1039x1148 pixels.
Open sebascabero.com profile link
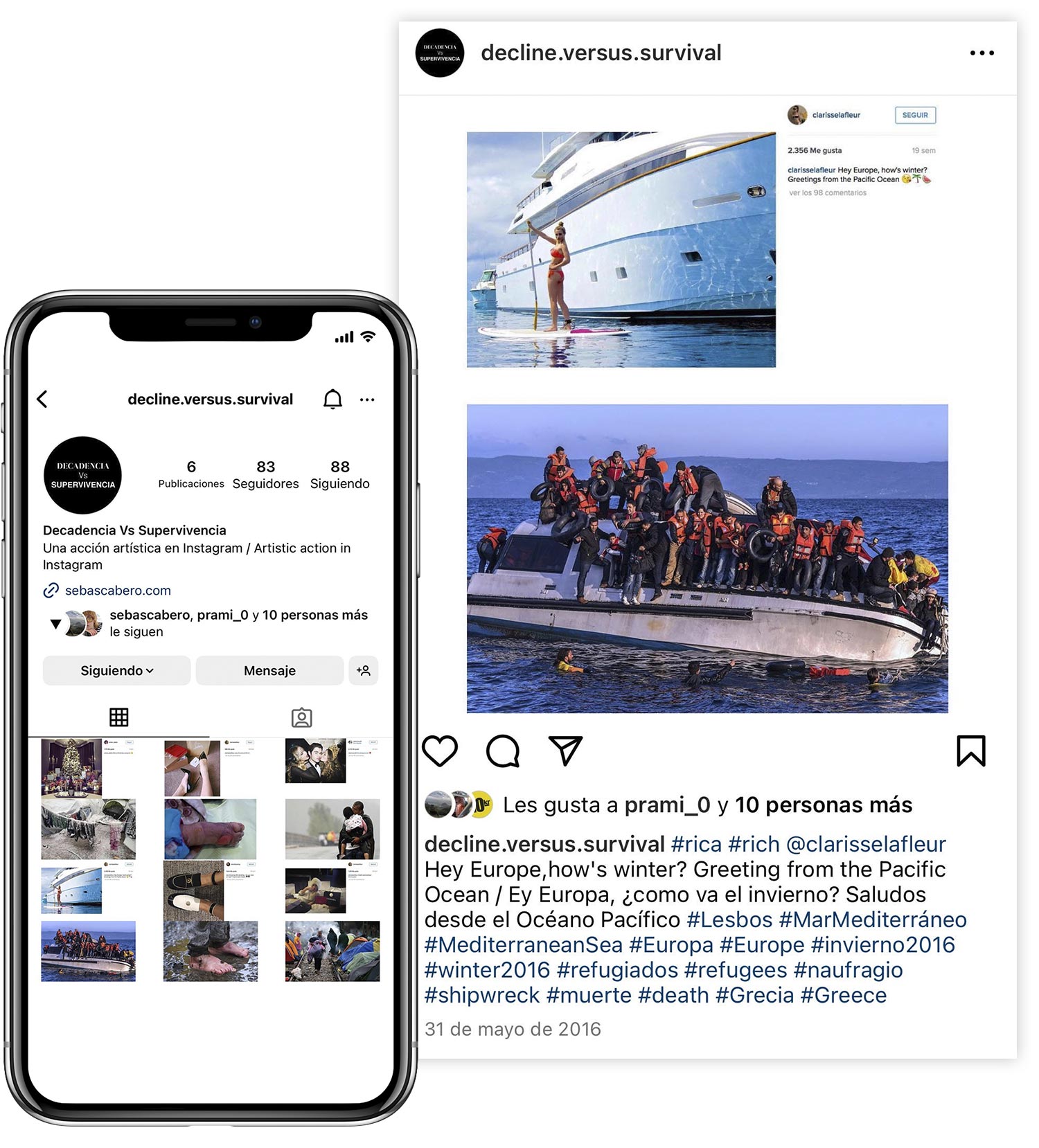[118, 591]
